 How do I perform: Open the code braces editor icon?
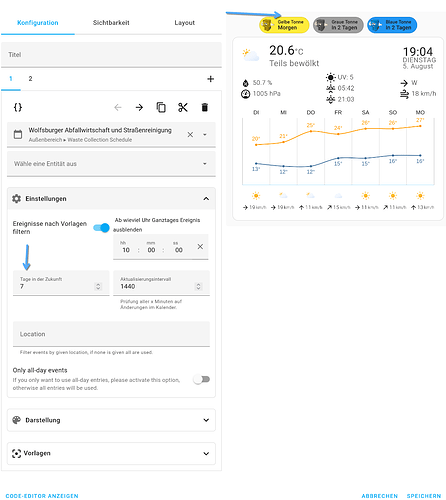18,107
